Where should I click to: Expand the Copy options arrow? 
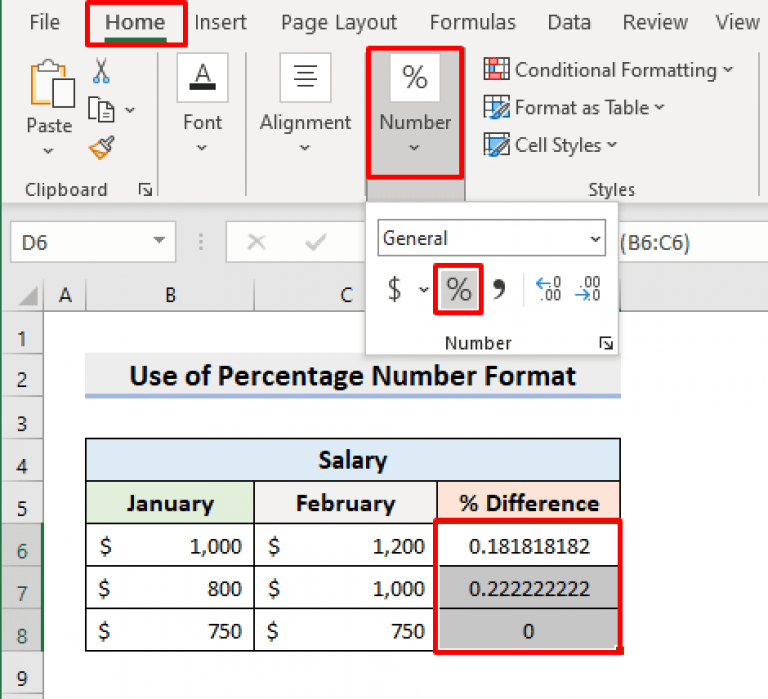coord(130,110)
